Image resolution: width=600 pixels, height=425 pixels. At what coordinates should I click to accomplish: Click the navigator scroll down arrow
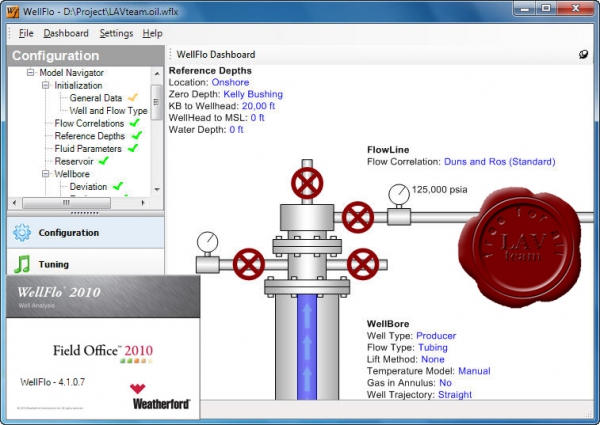[157, 190]
